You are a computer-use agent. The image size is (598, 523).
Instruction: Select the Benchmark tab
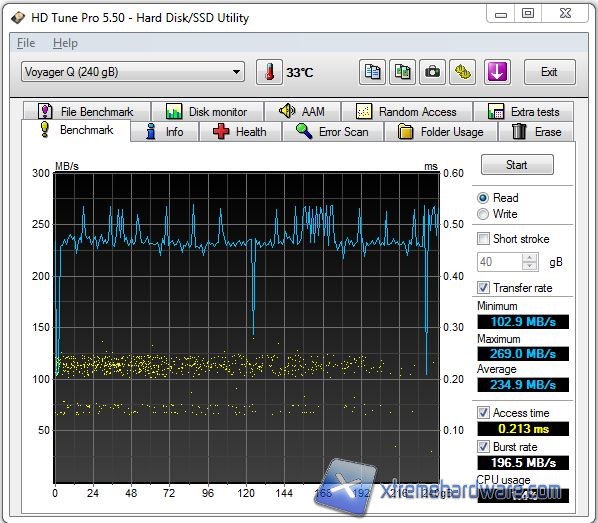[x=76, y=130]
